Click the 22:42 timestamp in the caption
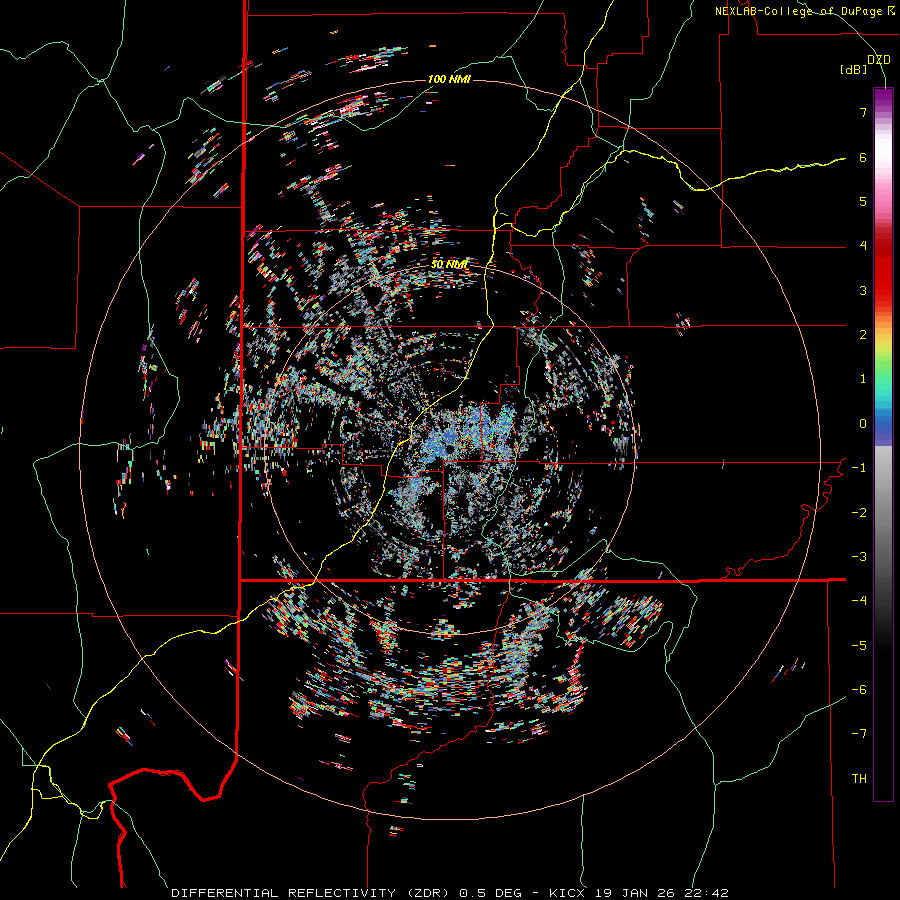Image resolution: width=900 pixels, height=900 pixels. point(705,893)
